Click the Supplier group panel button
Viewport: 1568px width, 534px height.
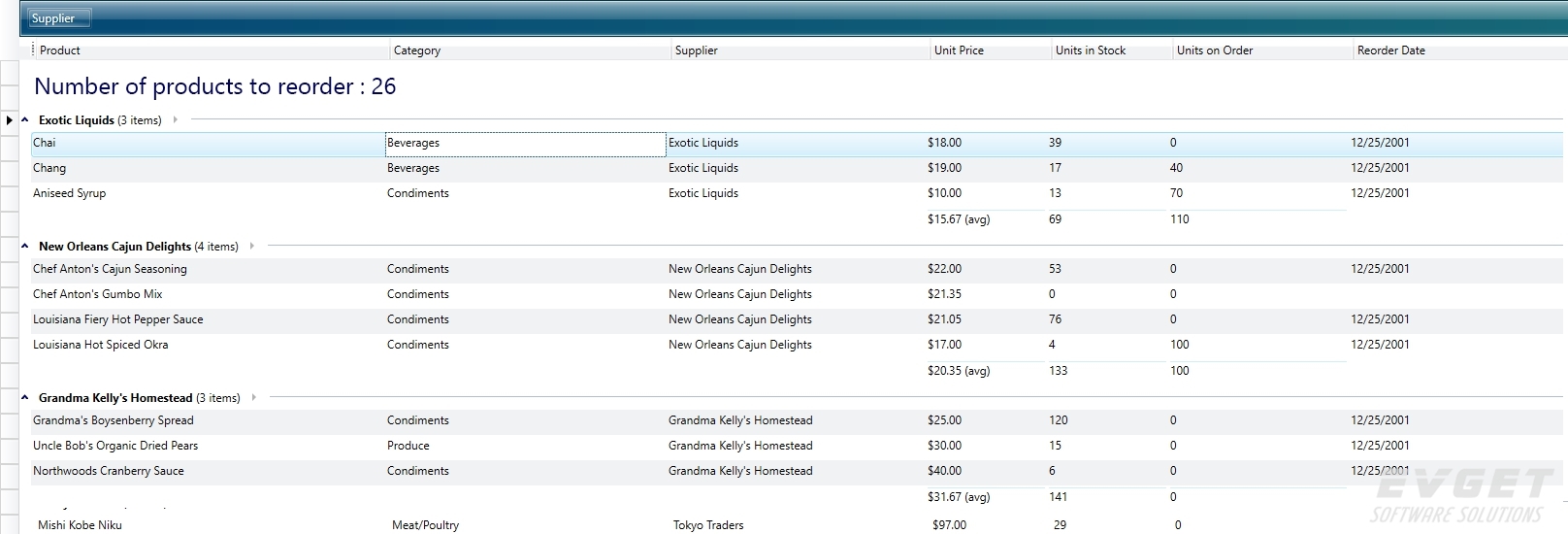pos(59,18)
